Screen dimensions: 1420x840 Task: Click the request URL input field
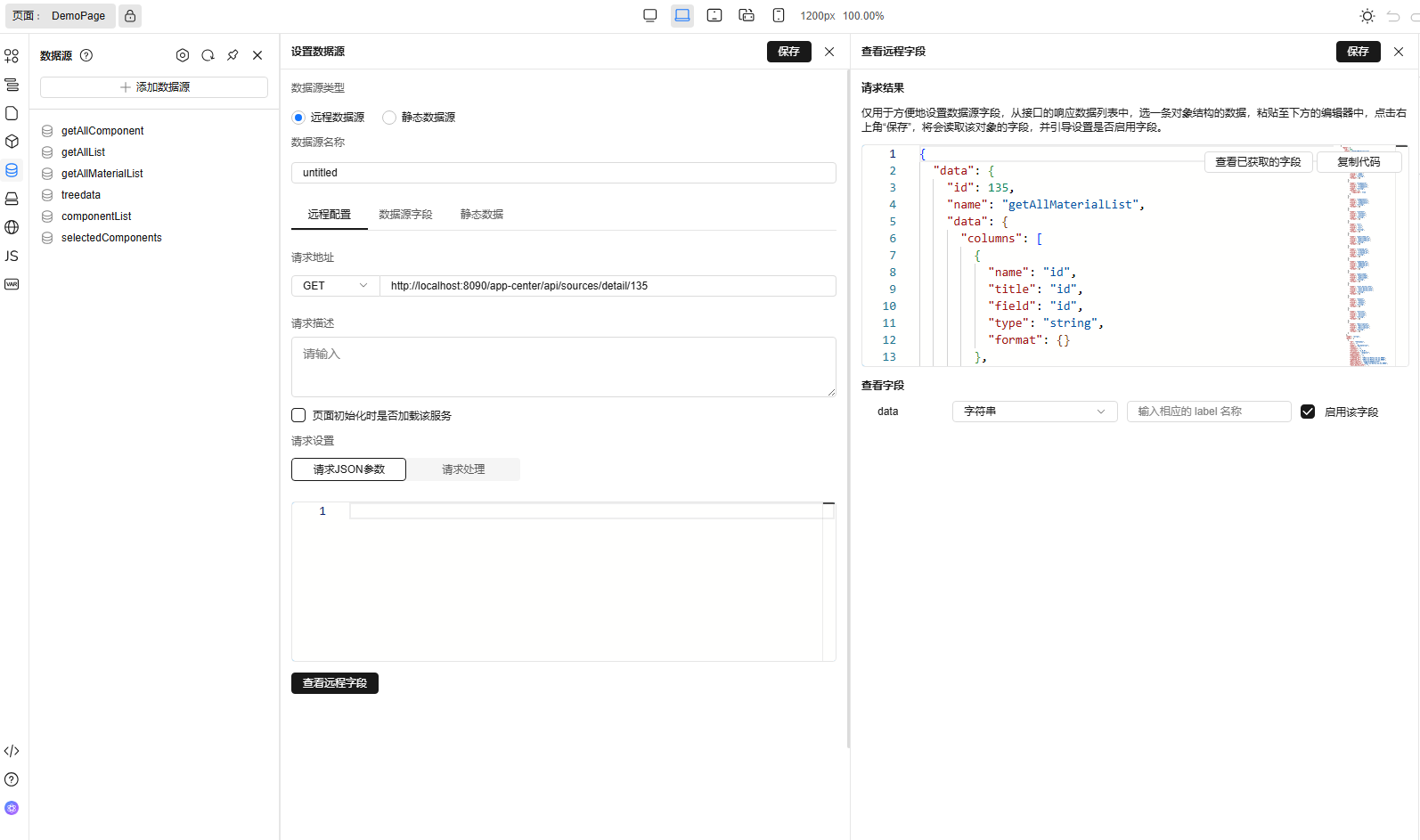[608, 286]
